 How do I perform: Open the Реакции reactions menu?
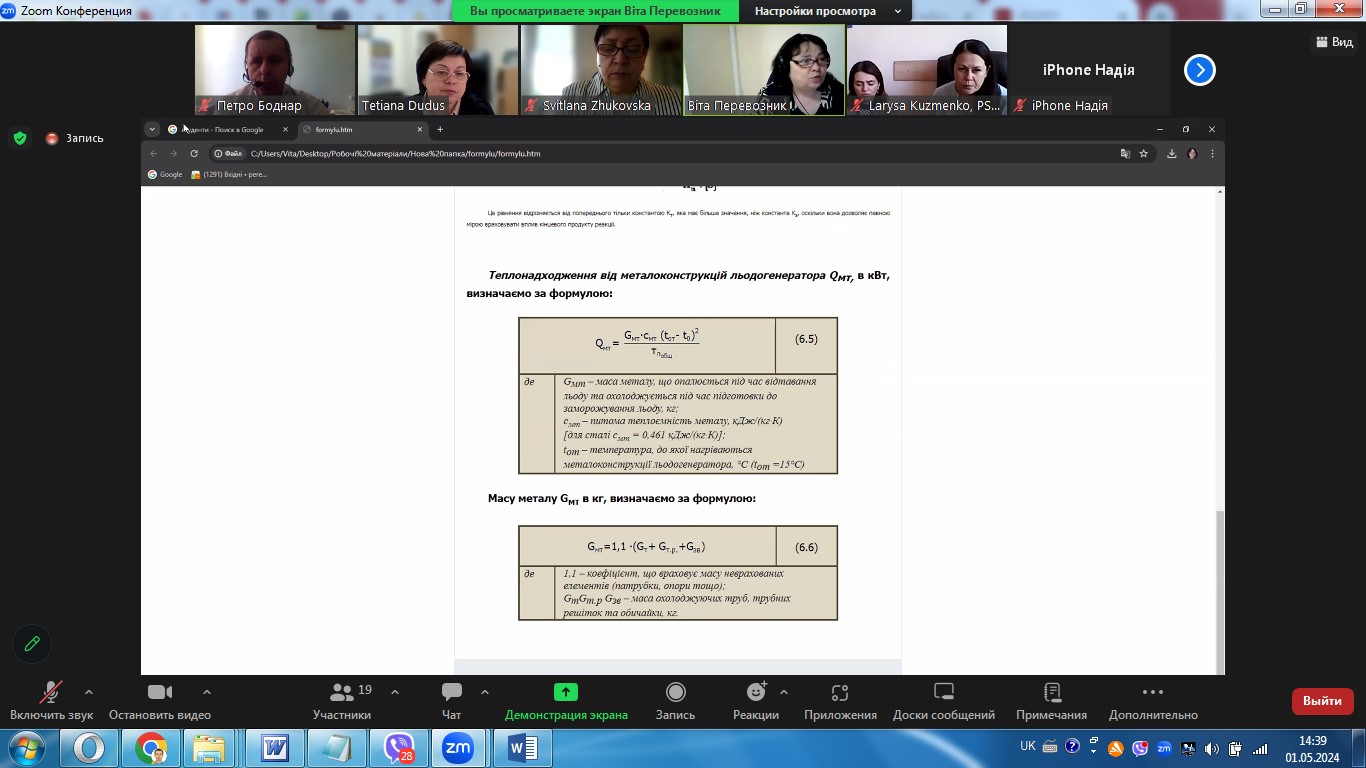click(756, 702)
